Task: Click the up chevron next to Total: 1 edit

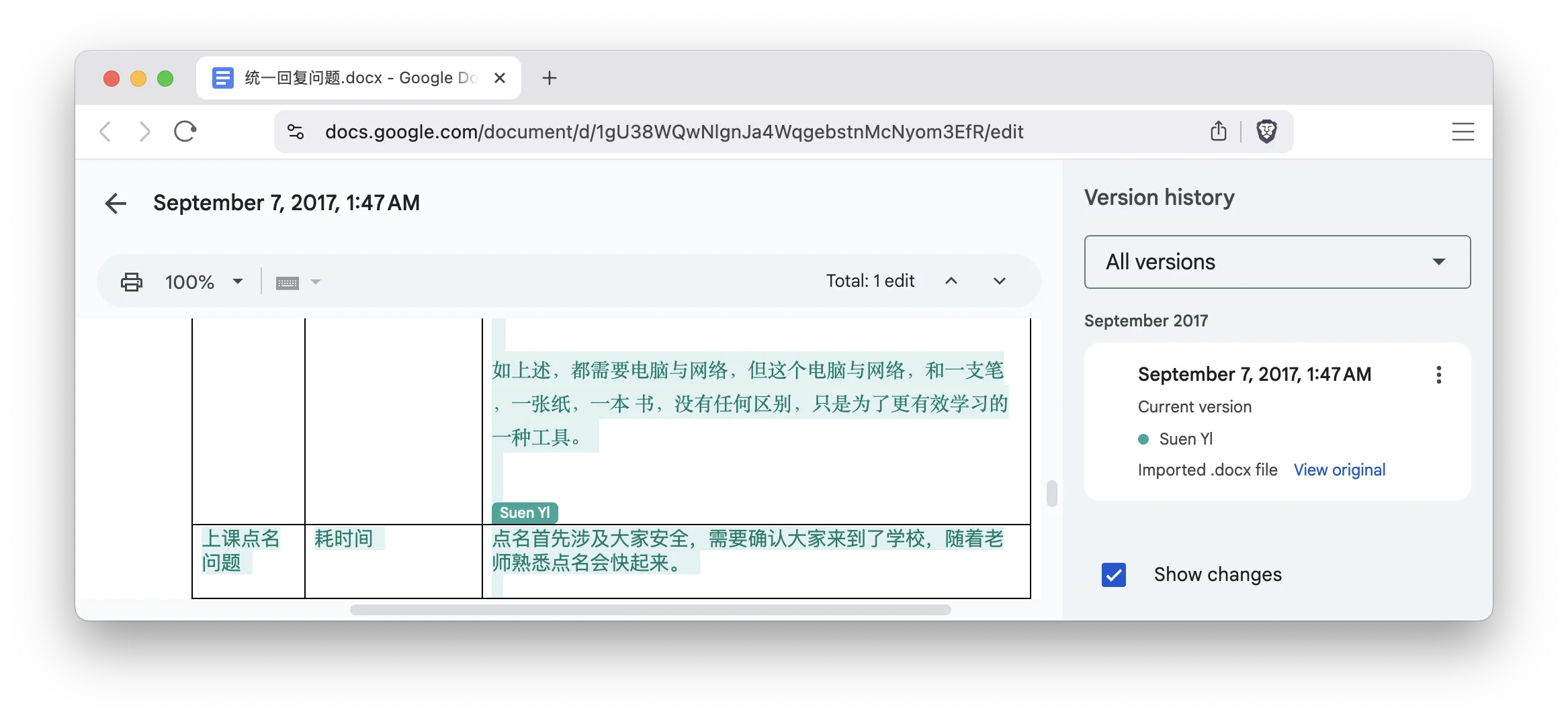Action: [x=951, y=281]
